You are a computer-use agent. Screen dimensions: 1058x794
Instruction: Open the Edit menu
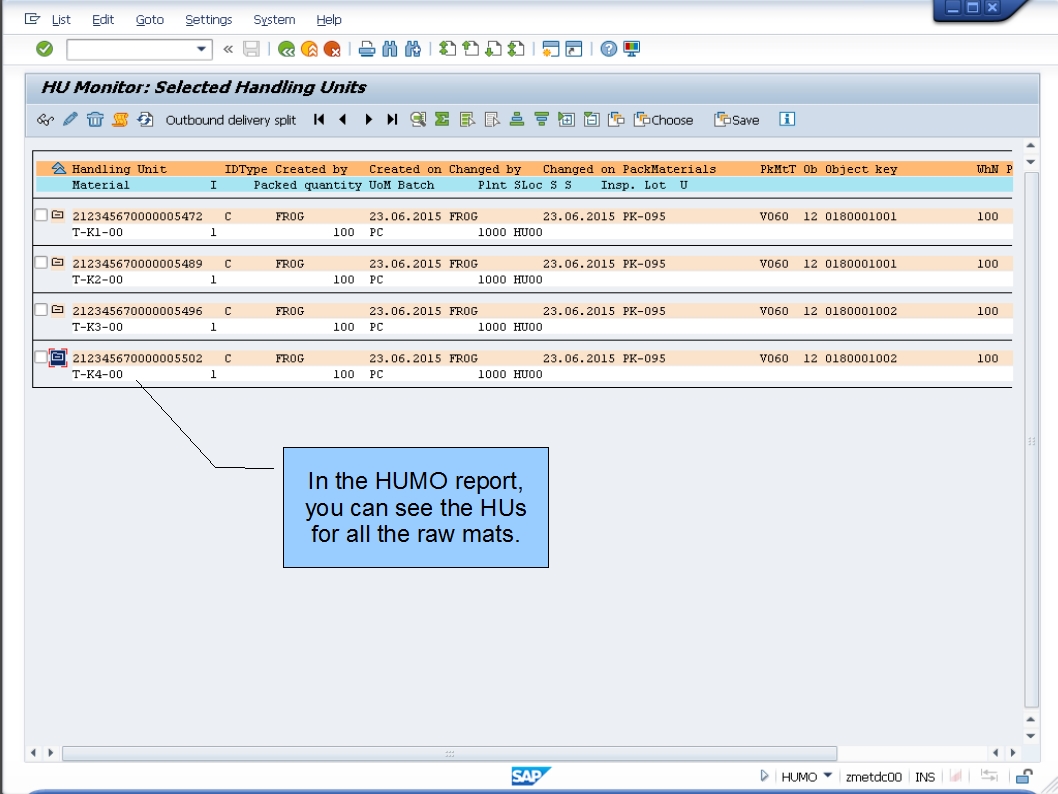(103, 20)
